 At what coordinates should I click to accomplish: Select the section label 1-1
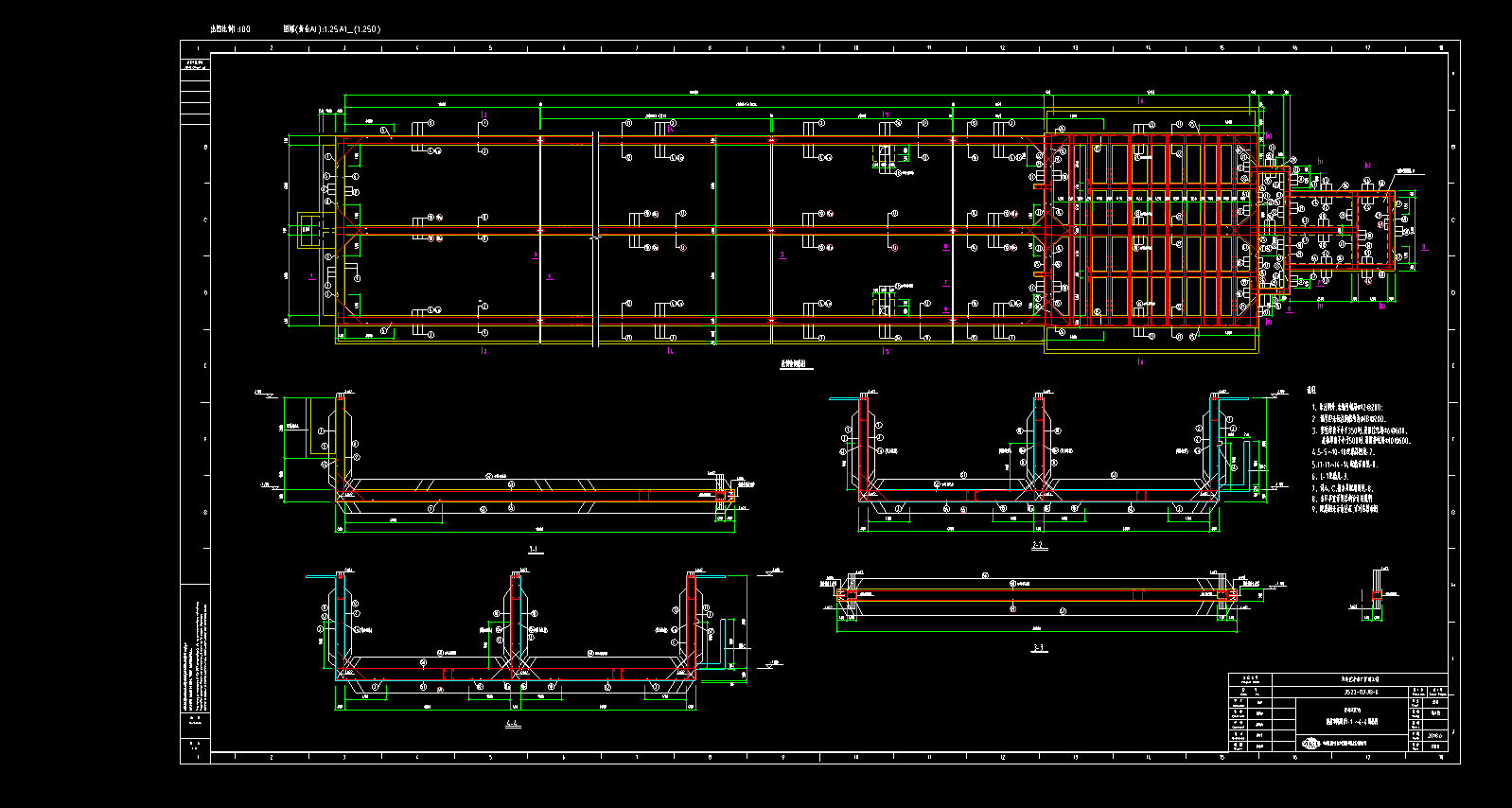(534, 549)
